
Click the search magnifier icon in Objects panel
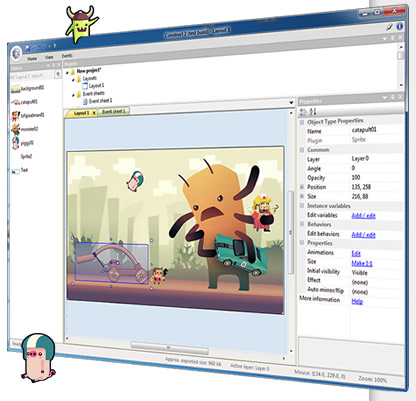[58, 74]
